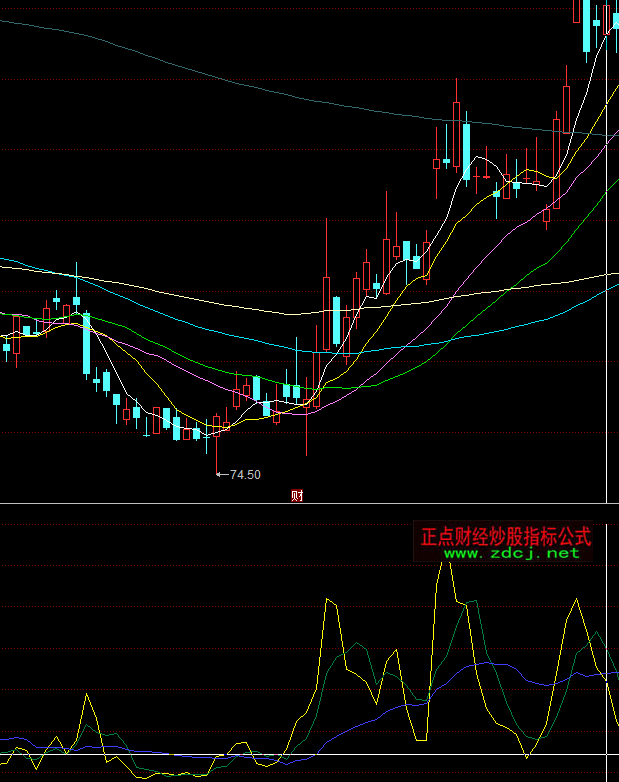619x782 pixels.
Task: Open the www.zdcj.net website link
Action: [511, 553]
